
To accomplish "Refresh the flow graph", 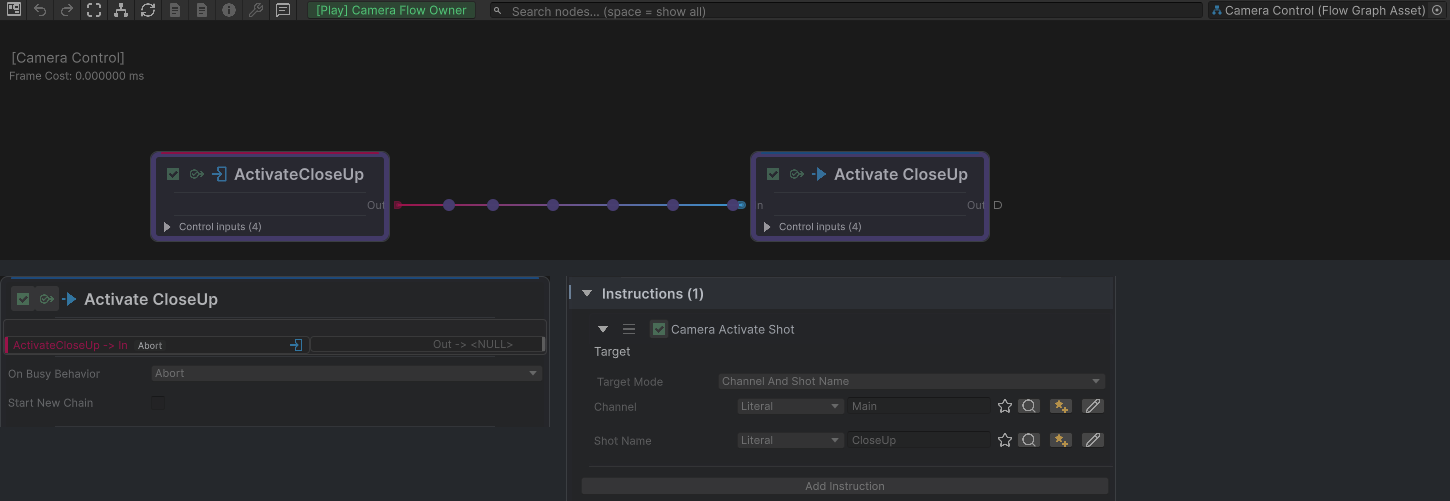I will (x=148, y=10).
